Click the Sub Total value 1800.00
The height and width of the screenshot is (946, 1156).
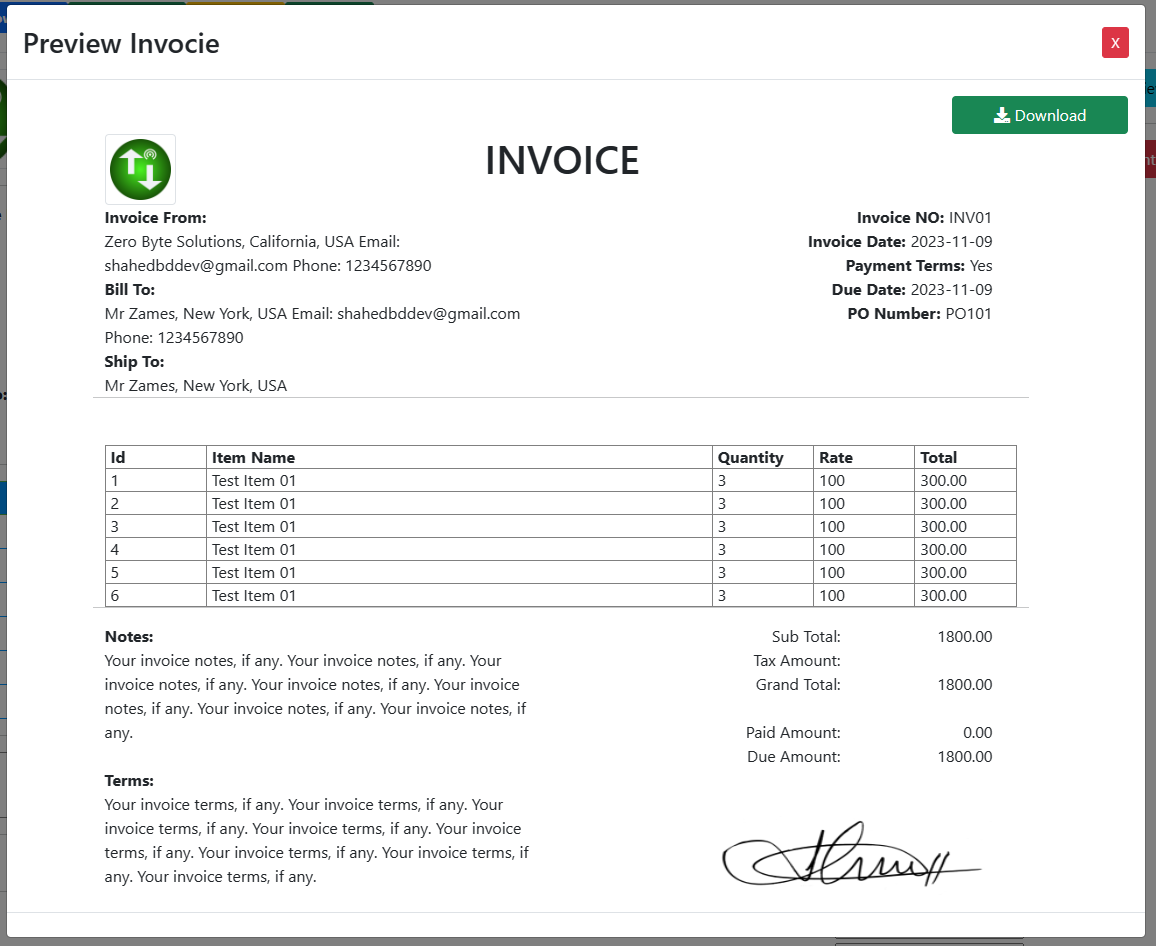963,636
